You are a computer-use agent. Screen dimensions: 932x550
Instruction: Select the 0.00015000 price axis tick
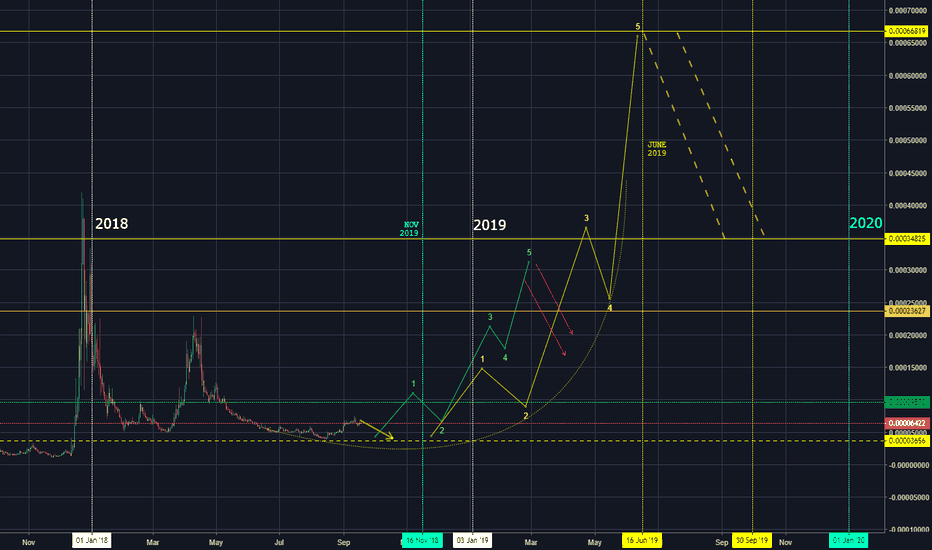pyautogui.click(x=908, y=367)
